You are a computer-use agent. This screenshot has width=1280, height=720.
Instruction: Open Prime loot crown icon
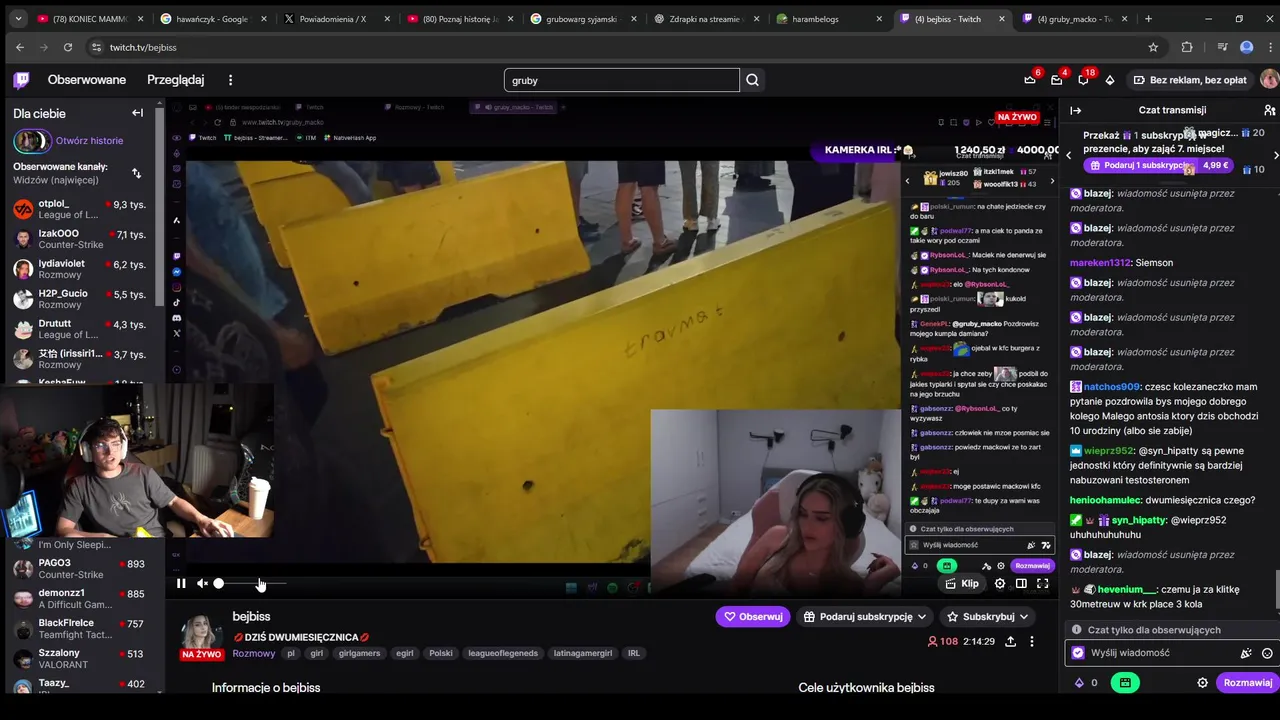1030,80
